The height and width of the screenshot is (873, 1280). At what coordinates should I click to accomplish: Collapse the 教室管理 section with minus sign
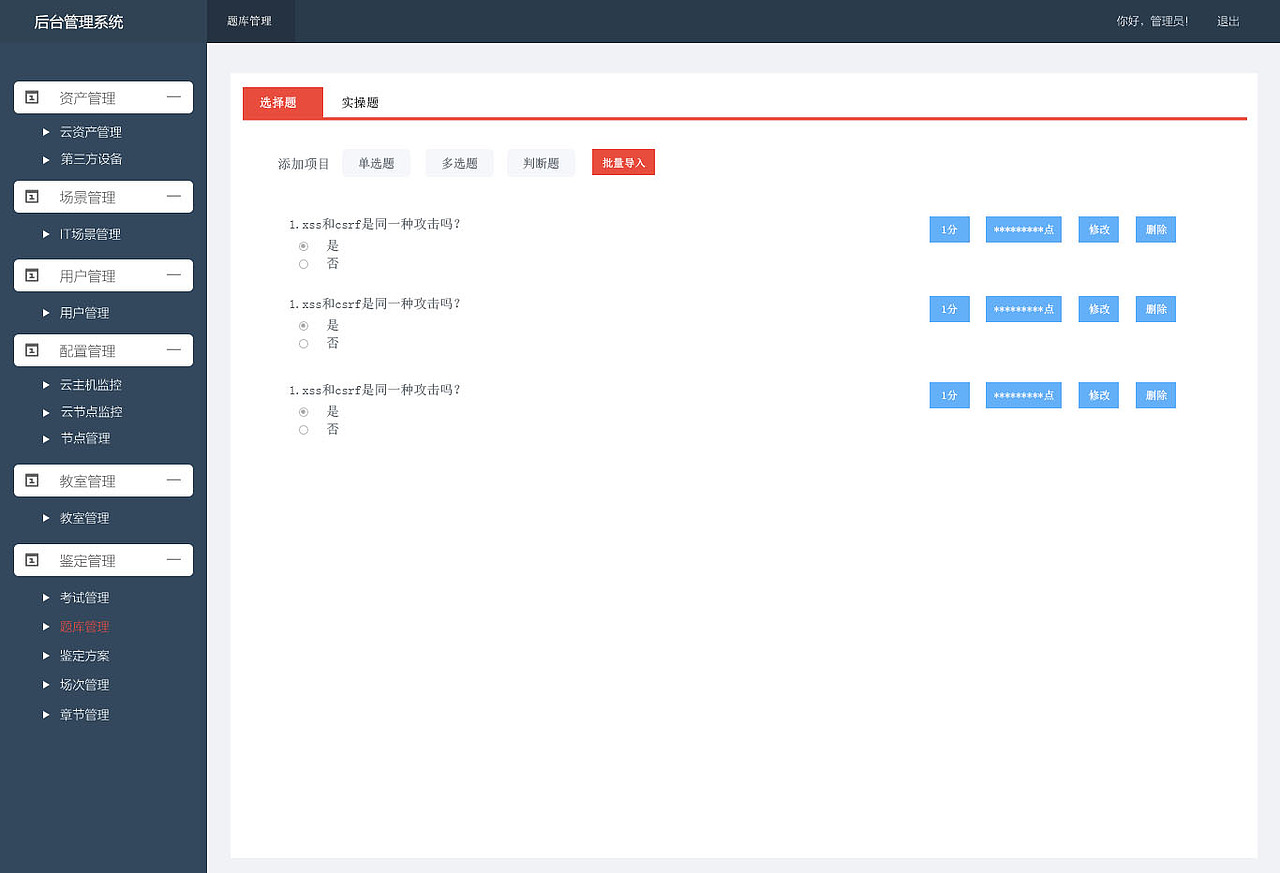[174, 480]
